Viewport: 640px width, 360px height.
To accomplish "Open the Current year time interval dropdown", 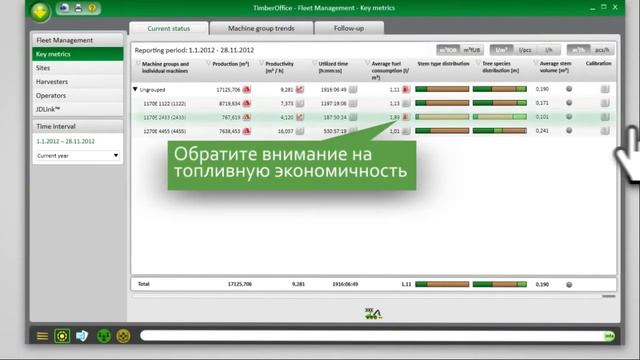I will (x=78, y=156).
